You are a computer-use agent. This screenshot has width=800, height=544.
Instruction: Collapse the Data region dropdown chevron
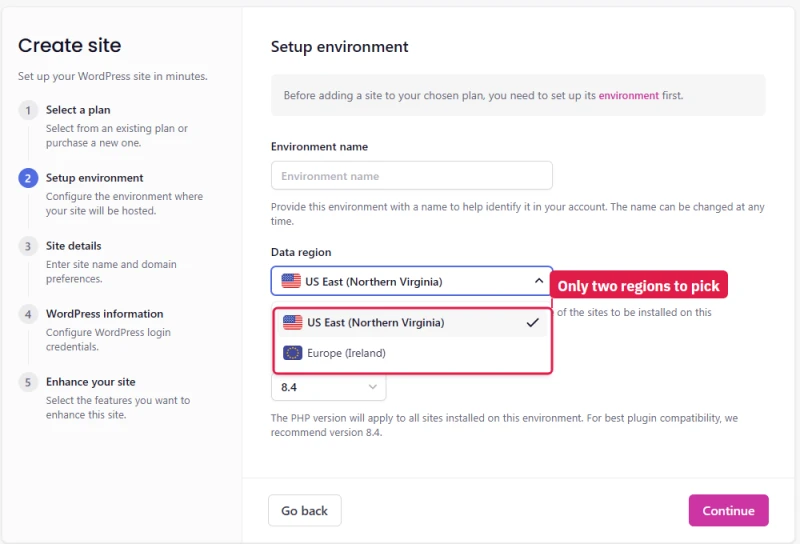[538, 281]
